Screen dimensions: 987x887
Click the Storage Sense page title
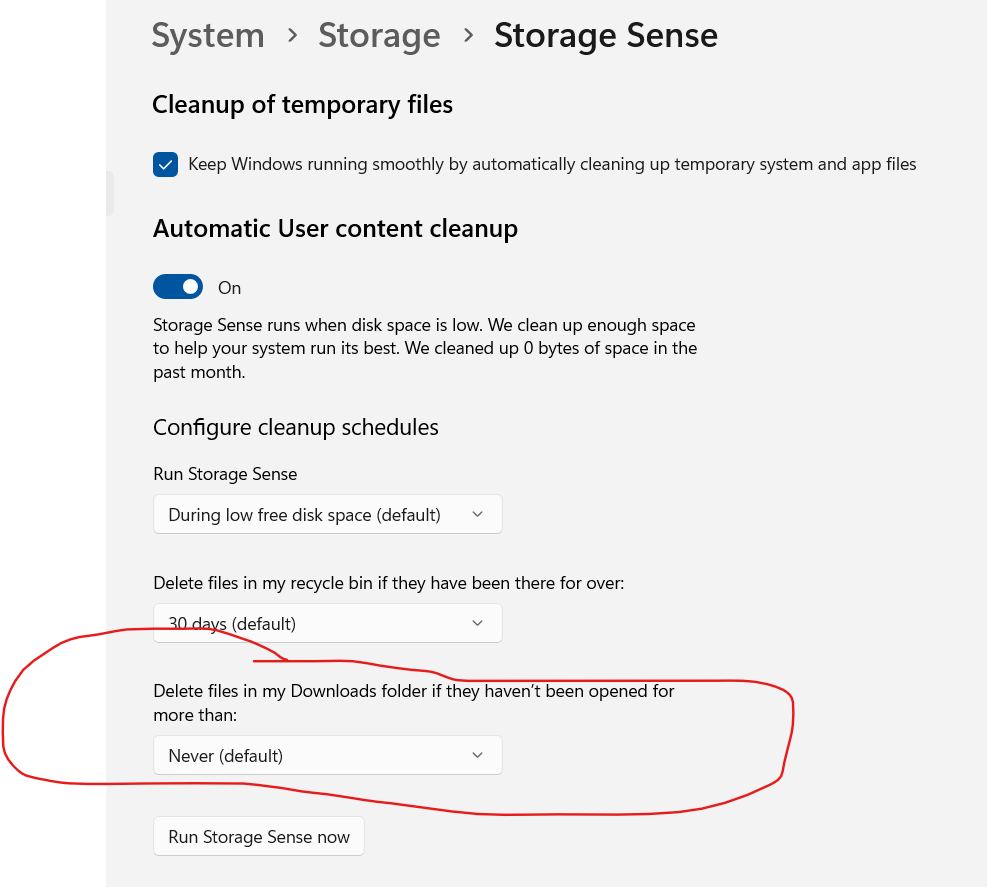[605, 36]
